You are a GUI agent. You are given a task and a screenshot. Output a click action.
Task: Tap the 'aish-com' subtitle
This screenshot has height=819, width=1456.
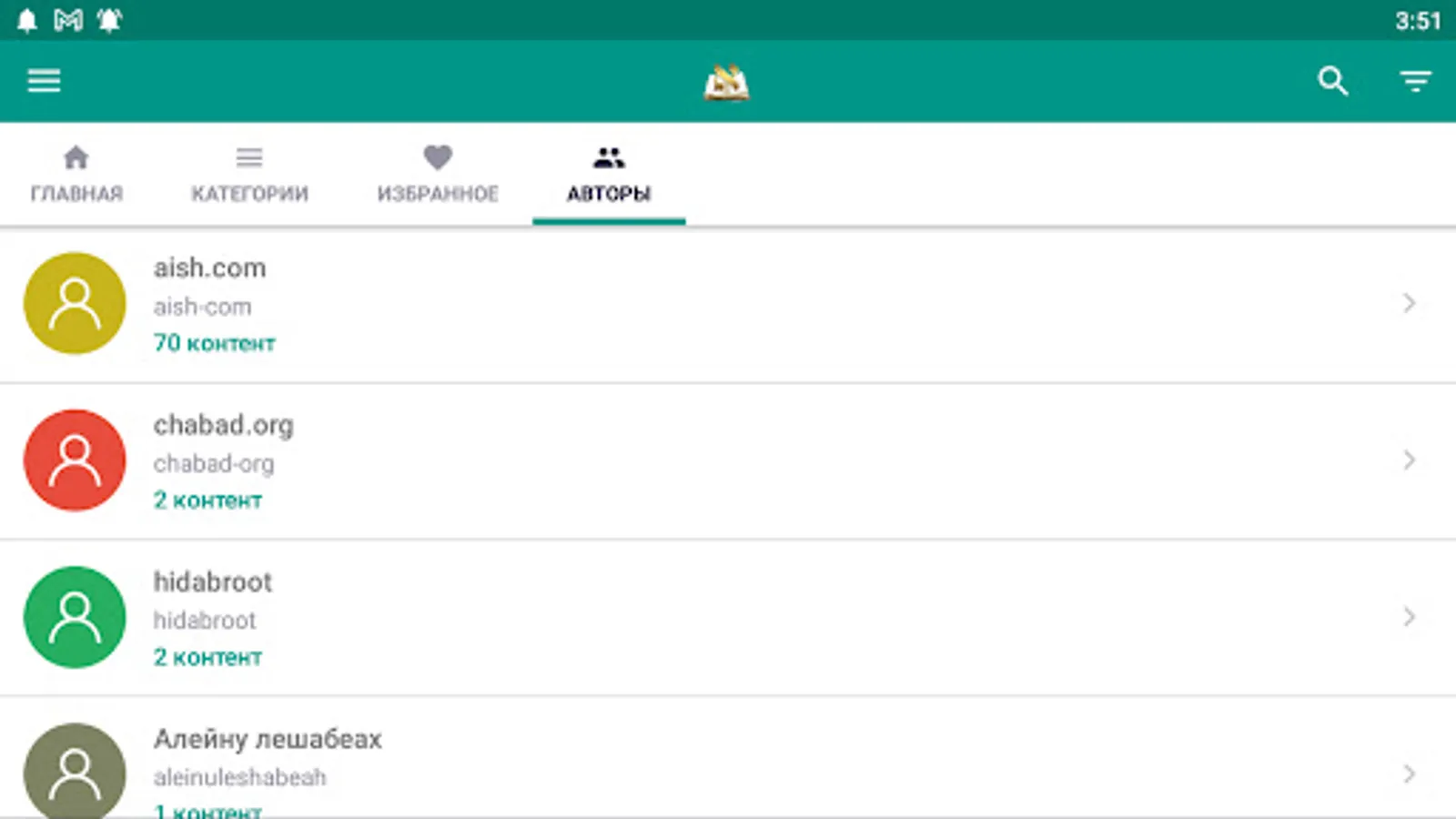[202, 307]
